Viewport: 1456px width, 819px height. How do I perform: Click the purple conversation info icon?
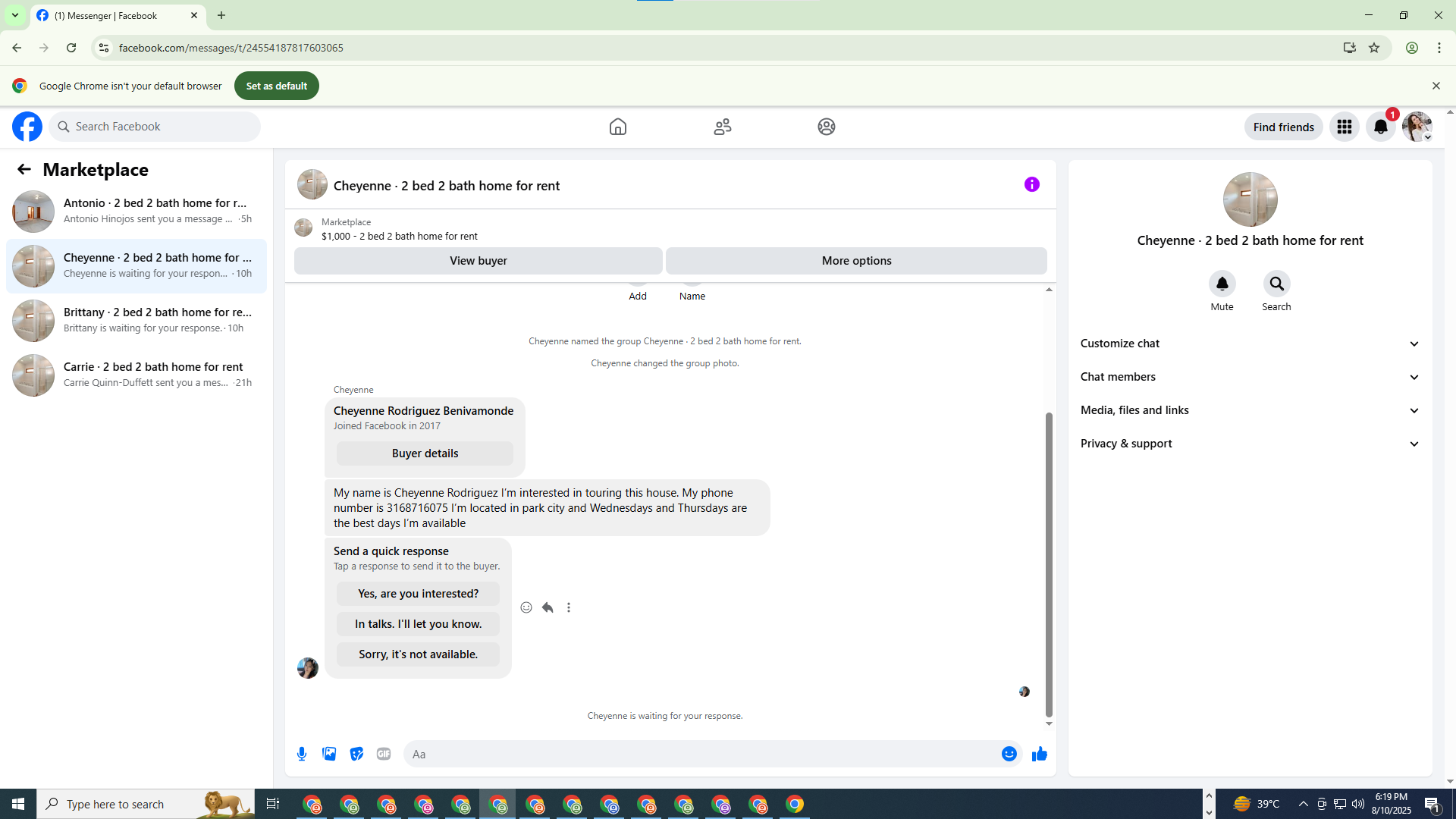[x=1031, y=184]
